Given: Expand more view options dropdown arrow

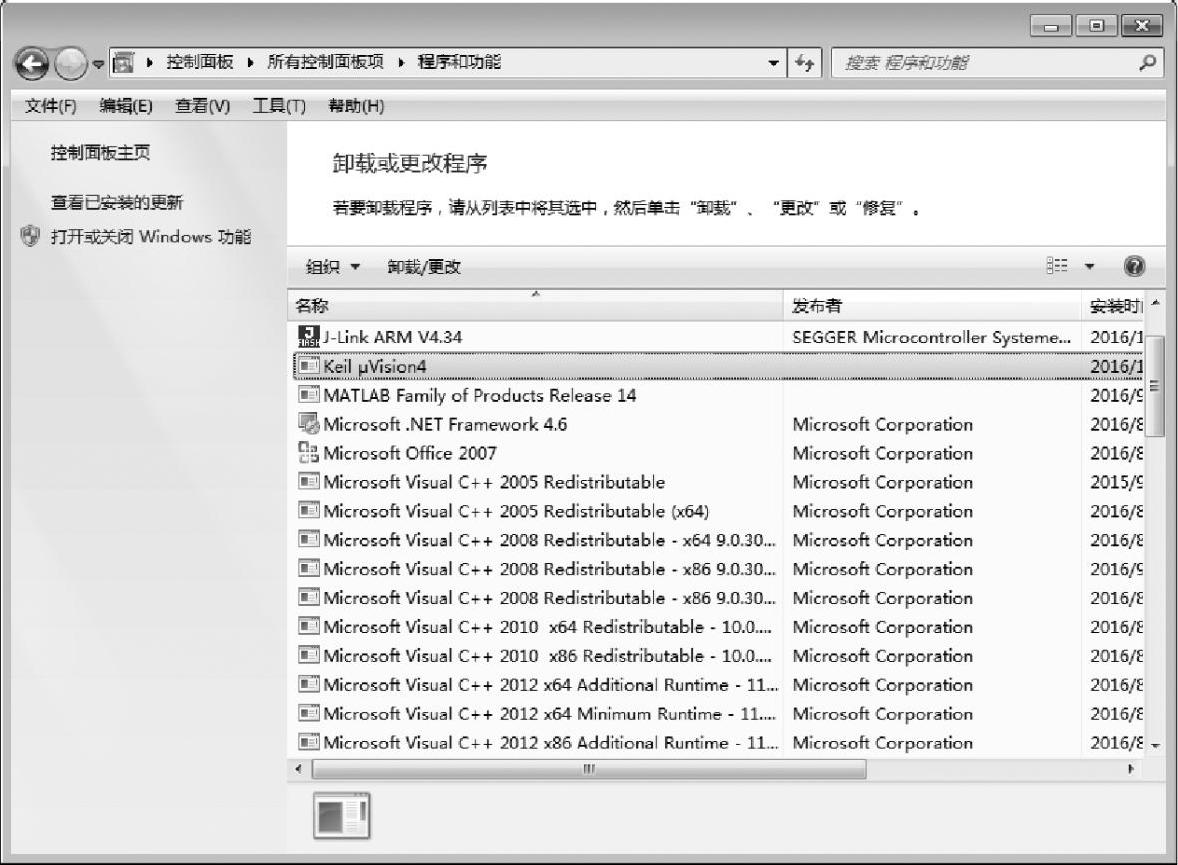Looking at the screenshot, I should tap(1089, 266).
